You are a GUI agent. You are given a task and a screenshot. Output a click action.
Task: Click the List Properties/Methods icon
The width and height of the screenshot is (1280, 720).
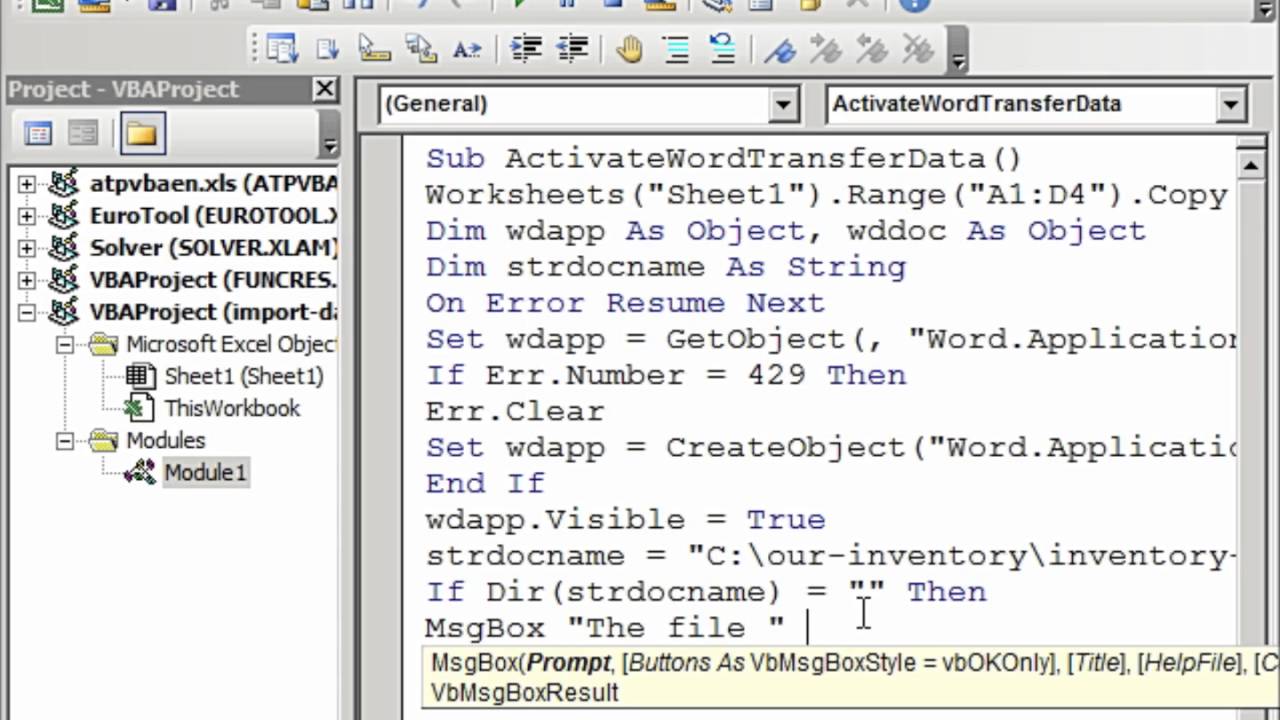(x=283, y=49)
